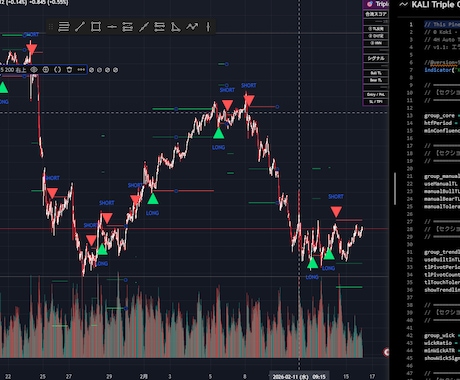Viewport: 460px width, 380px height.
Task: Select the rectangle drawing tool
Action: [96, 27]
